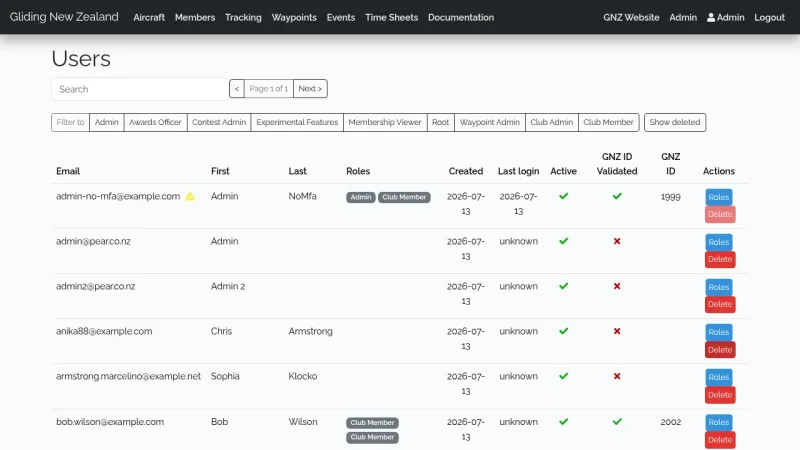This screenshot has width=800, height=450.
Task: Filter users to Admin role
Action: 107,122
